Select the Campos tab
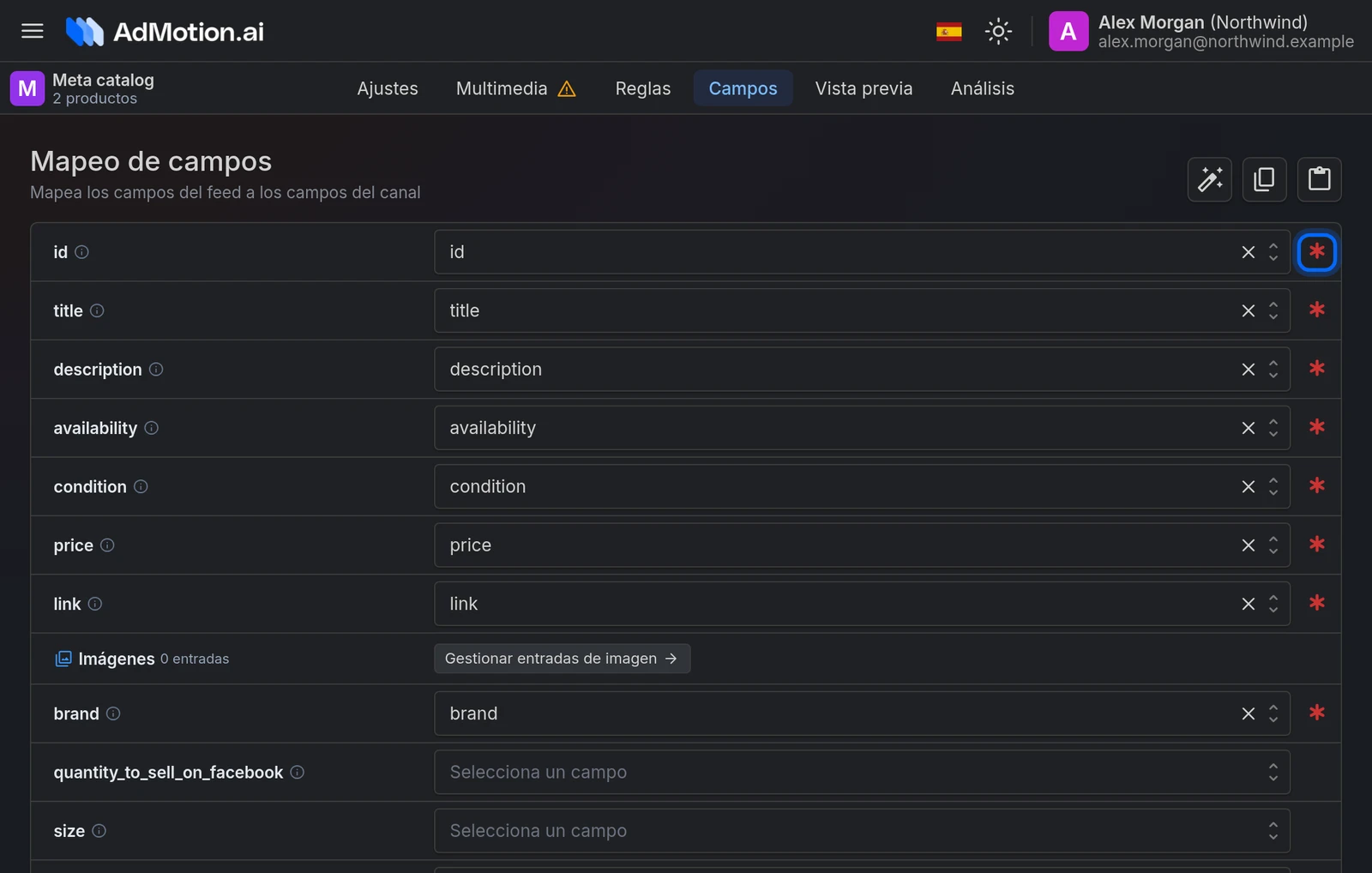The height and width of the screenshot is (873, 1372). pyautogui.click(x=743, y=88)
